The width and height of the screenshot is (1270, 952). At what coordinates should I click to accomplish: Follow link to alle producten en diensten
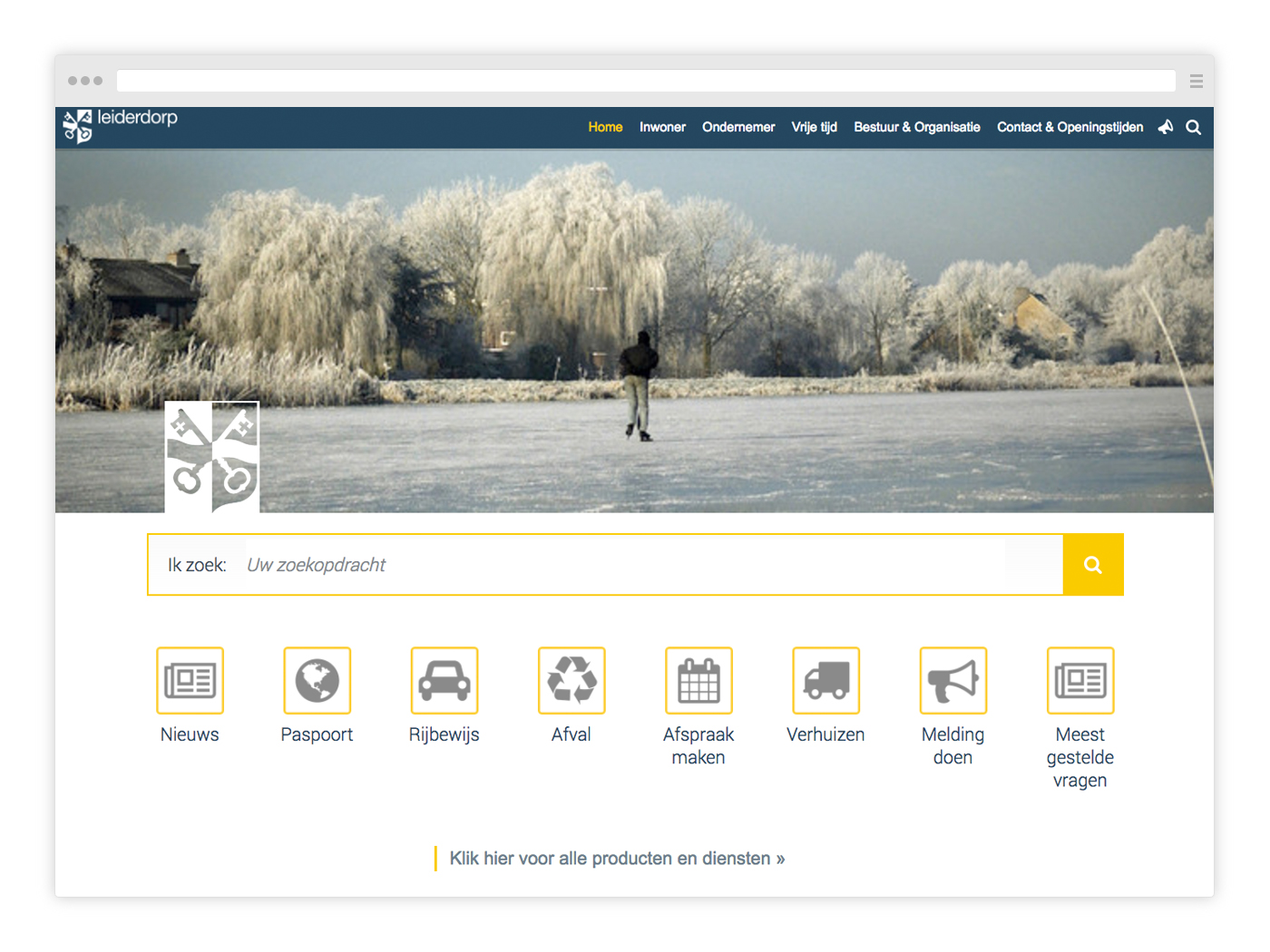(x=617, y=859)
